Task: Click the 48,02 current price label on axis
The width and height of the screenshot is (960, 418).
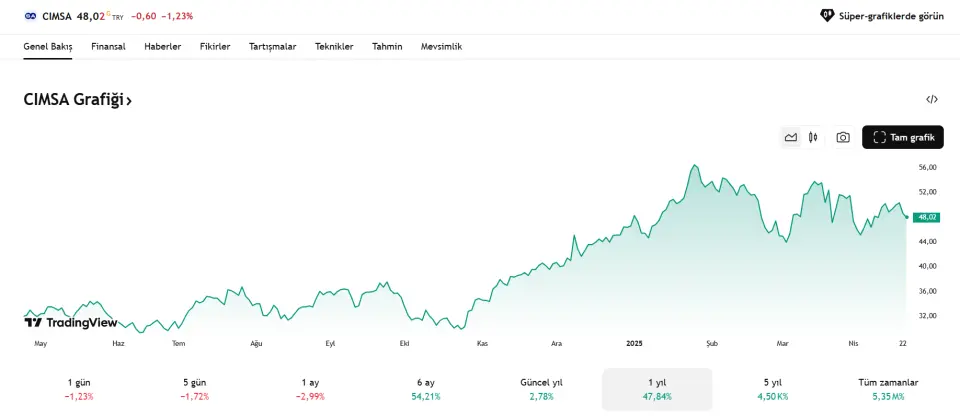Action: pos(925,217)
